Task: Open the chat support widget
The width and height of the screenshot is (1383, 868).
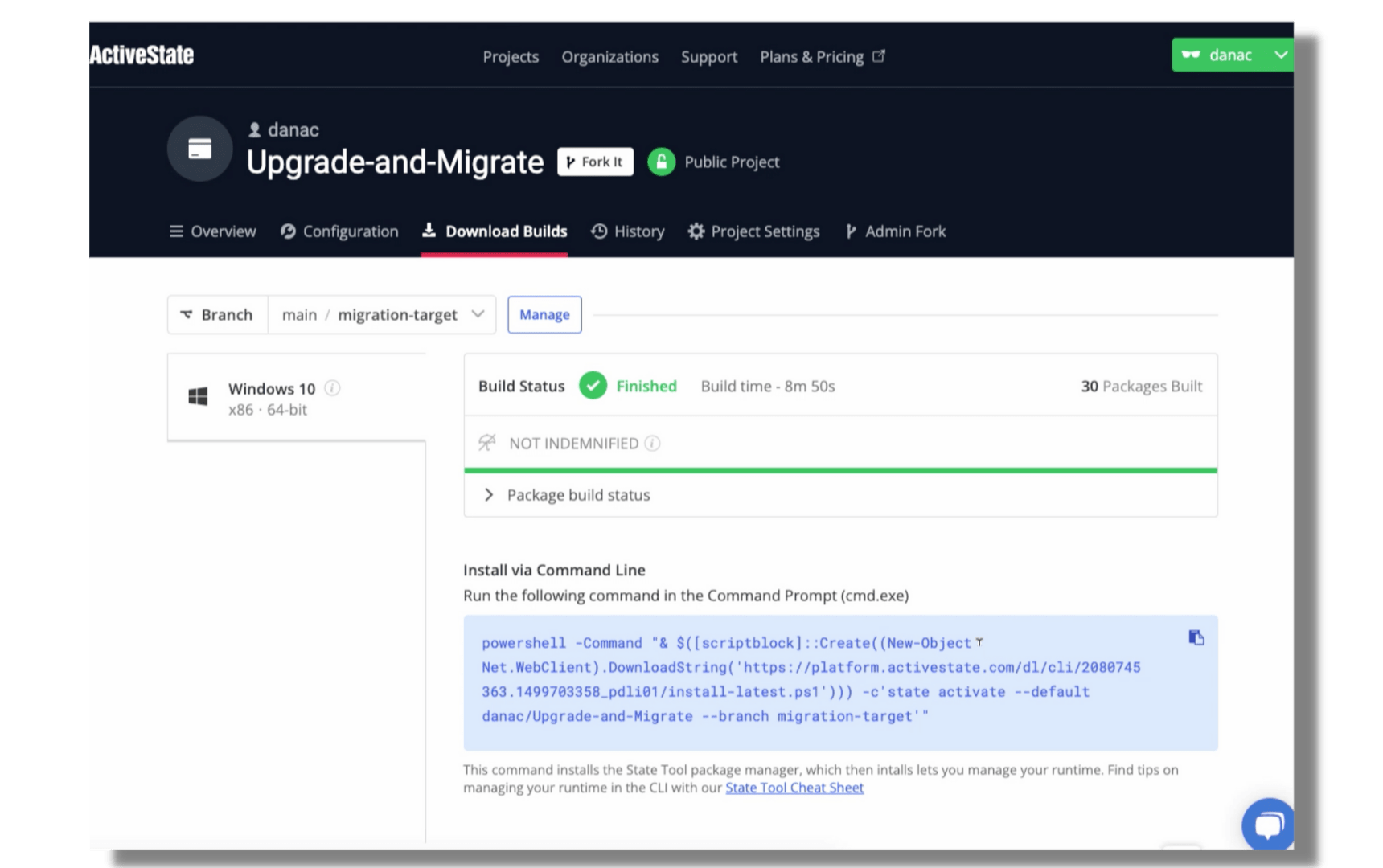Action: (1268, 824)
